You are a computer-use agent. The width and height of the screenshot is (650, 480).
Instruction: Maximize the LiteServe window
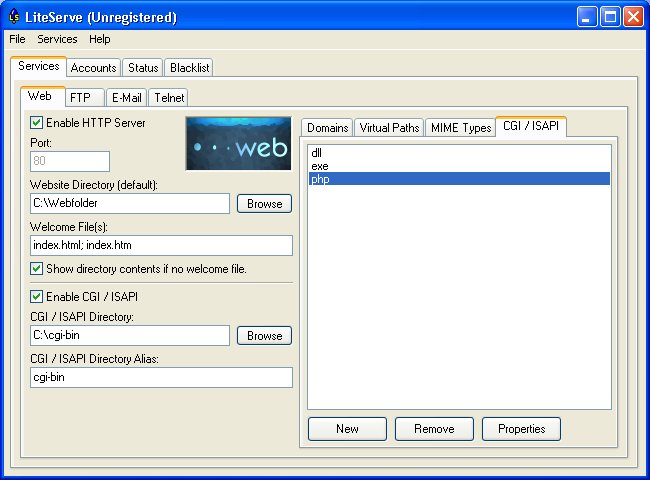tap(610, 17)
